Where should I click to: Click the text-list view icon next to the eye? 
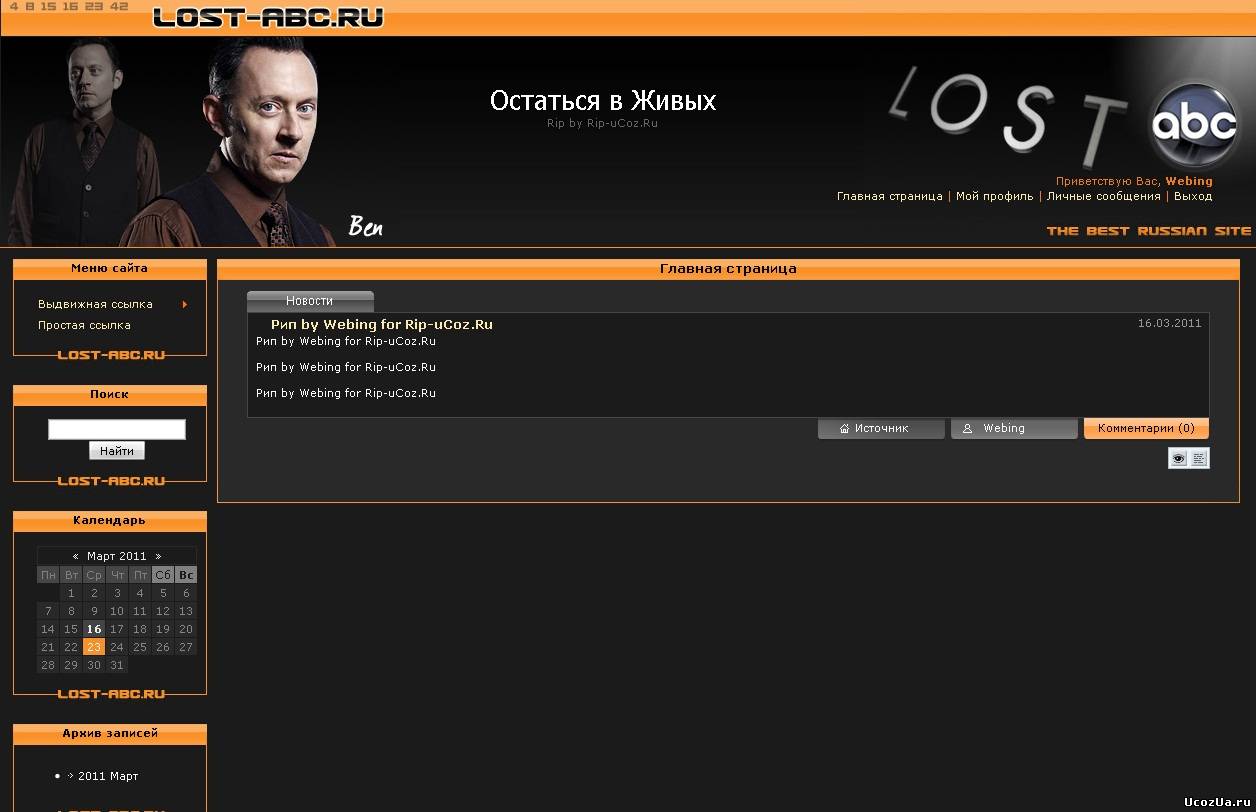tap(1200, 458)
